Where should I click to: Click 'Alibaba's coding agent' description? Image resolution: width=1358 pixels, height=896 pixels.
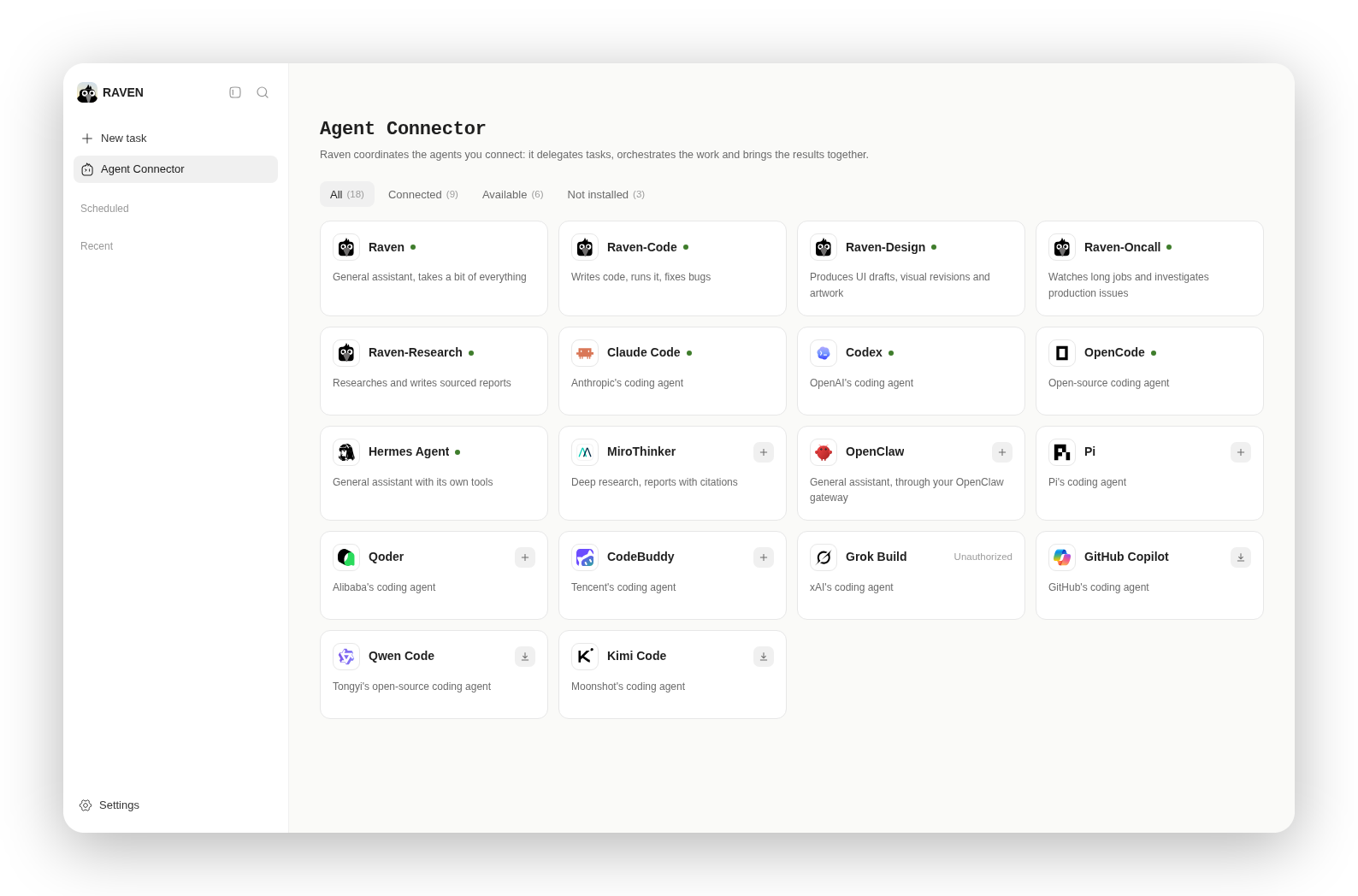pos(384,587)
